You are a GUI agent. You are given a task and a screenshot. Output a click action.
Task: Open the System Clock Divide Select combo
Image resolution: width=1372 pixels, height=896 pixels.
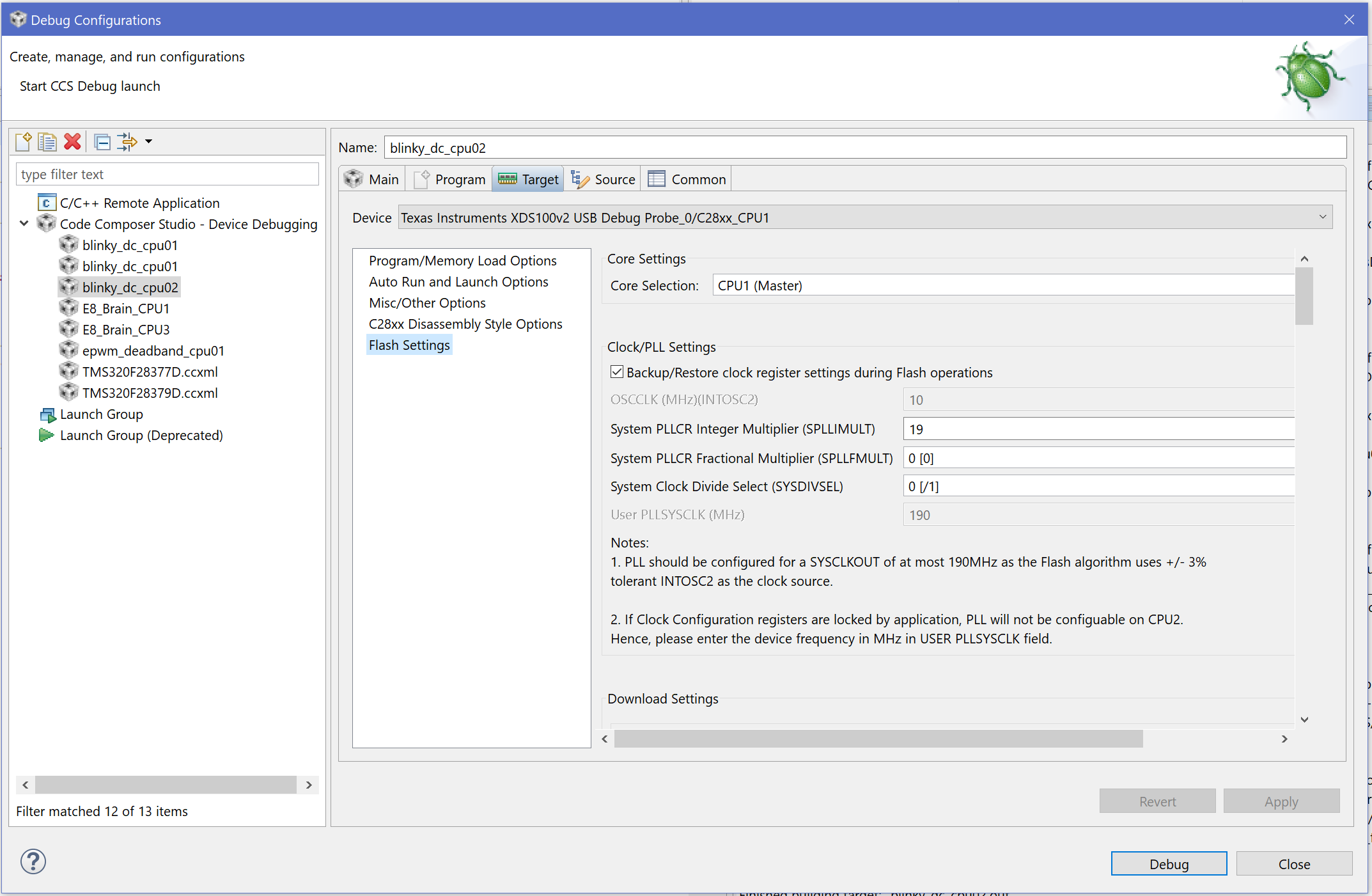(1098, 486)
